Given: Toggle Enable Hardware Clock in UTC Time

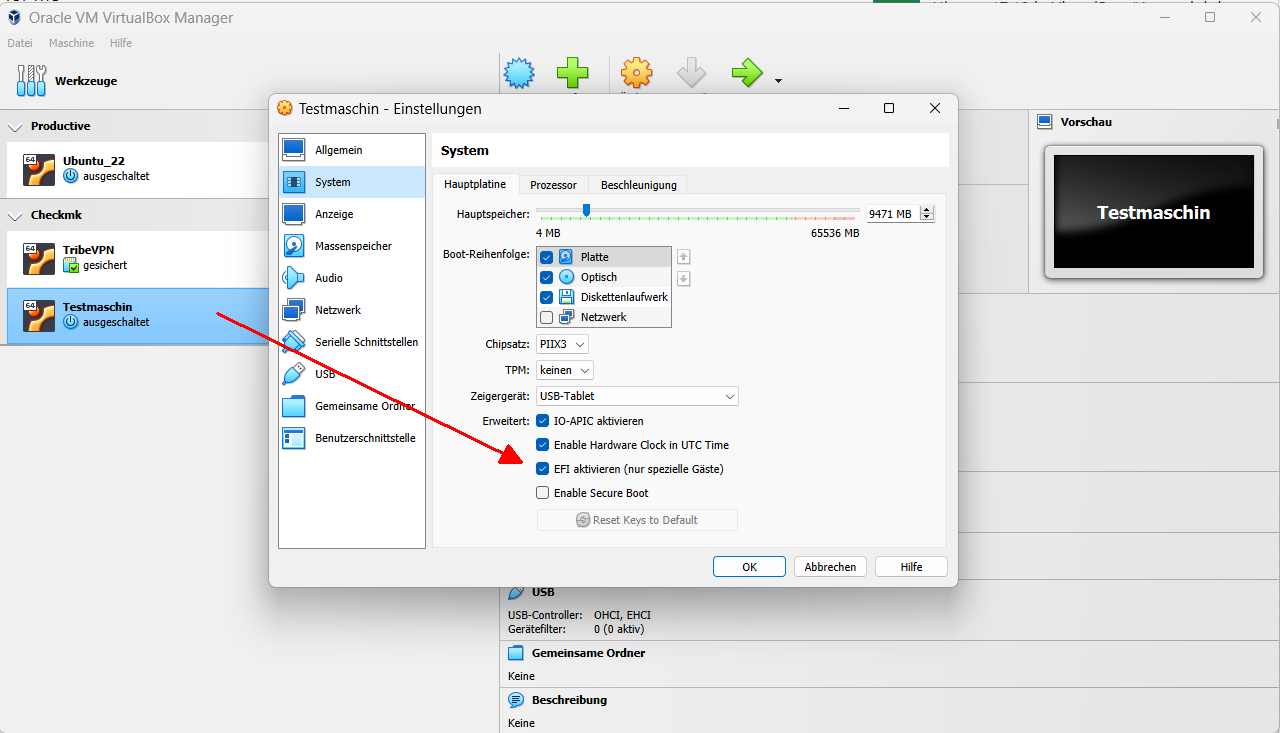Looking at the screenshot, I should [543, 445].
